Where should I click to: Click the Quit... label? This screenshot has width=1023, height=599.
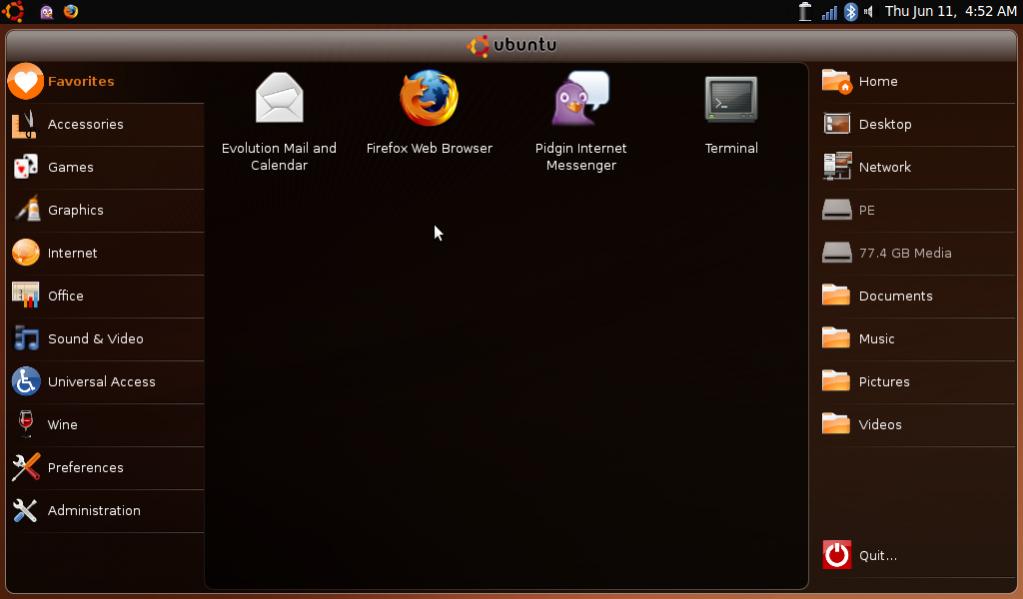point(878,555)
